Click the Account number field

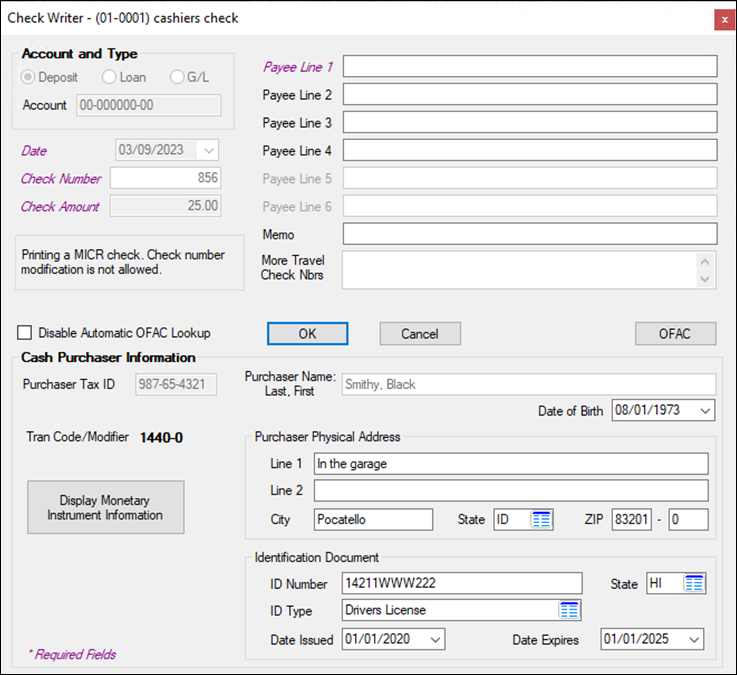click(149, 105)
